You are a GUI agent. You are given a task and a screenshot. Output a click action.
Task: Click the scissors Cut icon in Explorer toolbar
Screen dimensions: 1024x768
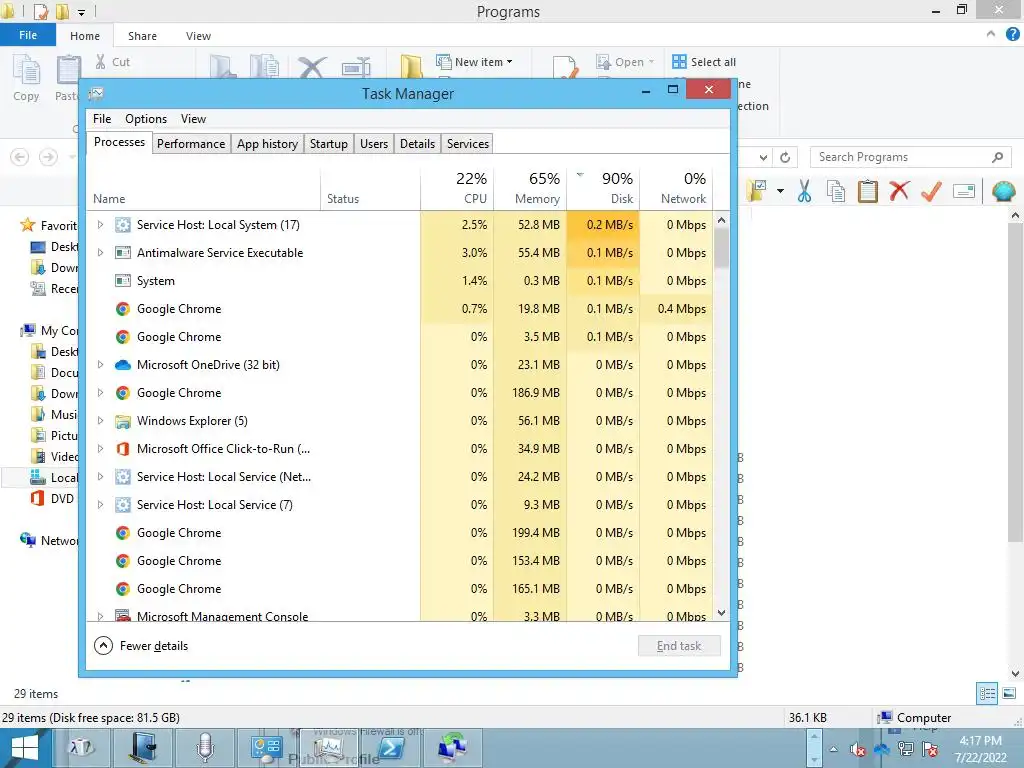[x=805, y=191]
